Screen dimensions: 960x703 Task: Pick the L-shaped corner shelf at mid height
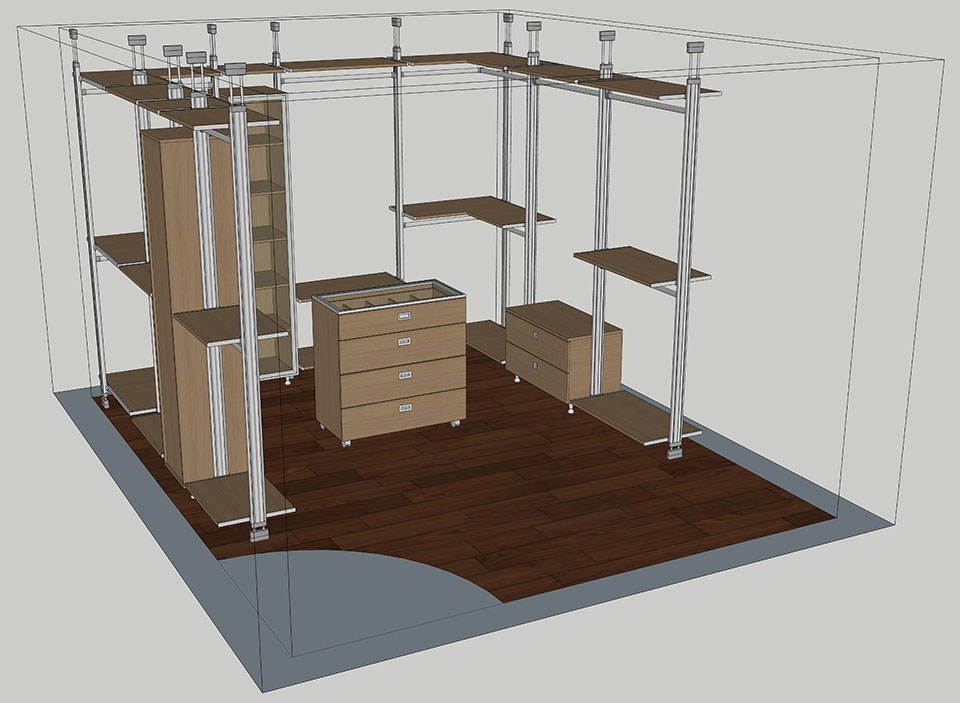pos(472,212)
